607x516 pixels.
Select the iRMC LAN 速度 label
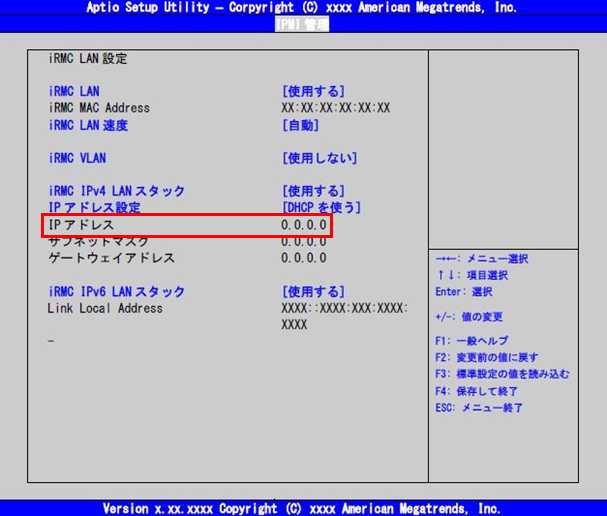pyautogui.click(x=88, y=125)
